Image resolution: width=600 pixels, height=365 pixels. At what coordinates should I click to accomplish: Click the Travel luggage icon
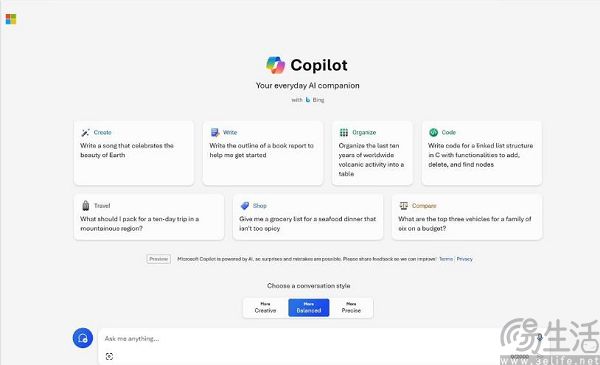[x=86, y=205]
